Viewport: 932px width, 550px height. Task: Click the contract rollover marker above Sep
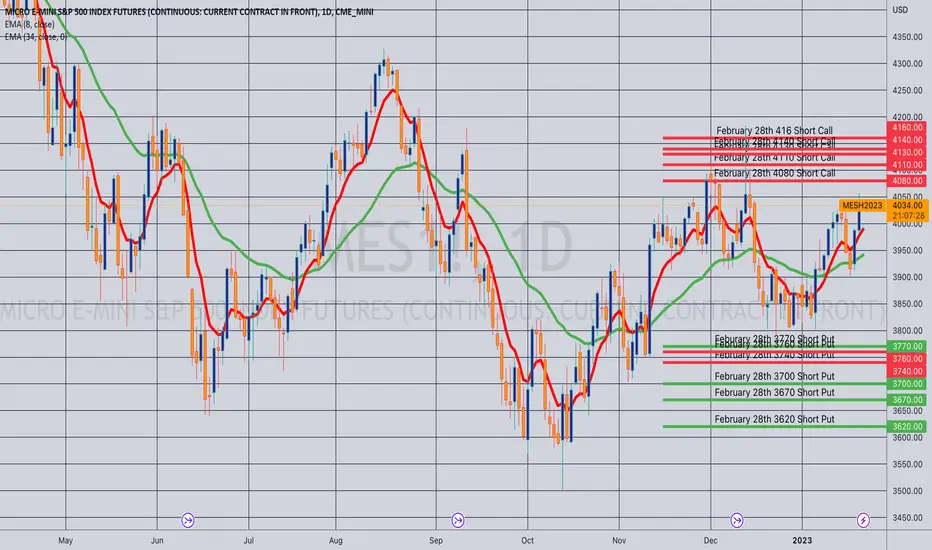tap(458, 521)
